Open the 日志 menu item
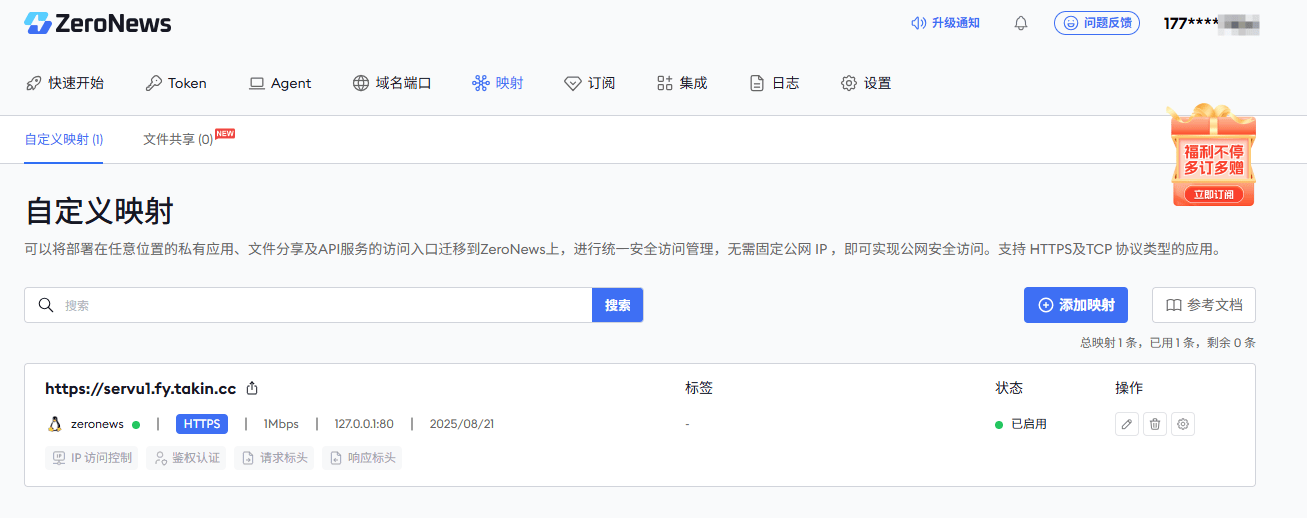 pyautogui.click(x=774, y=83)
